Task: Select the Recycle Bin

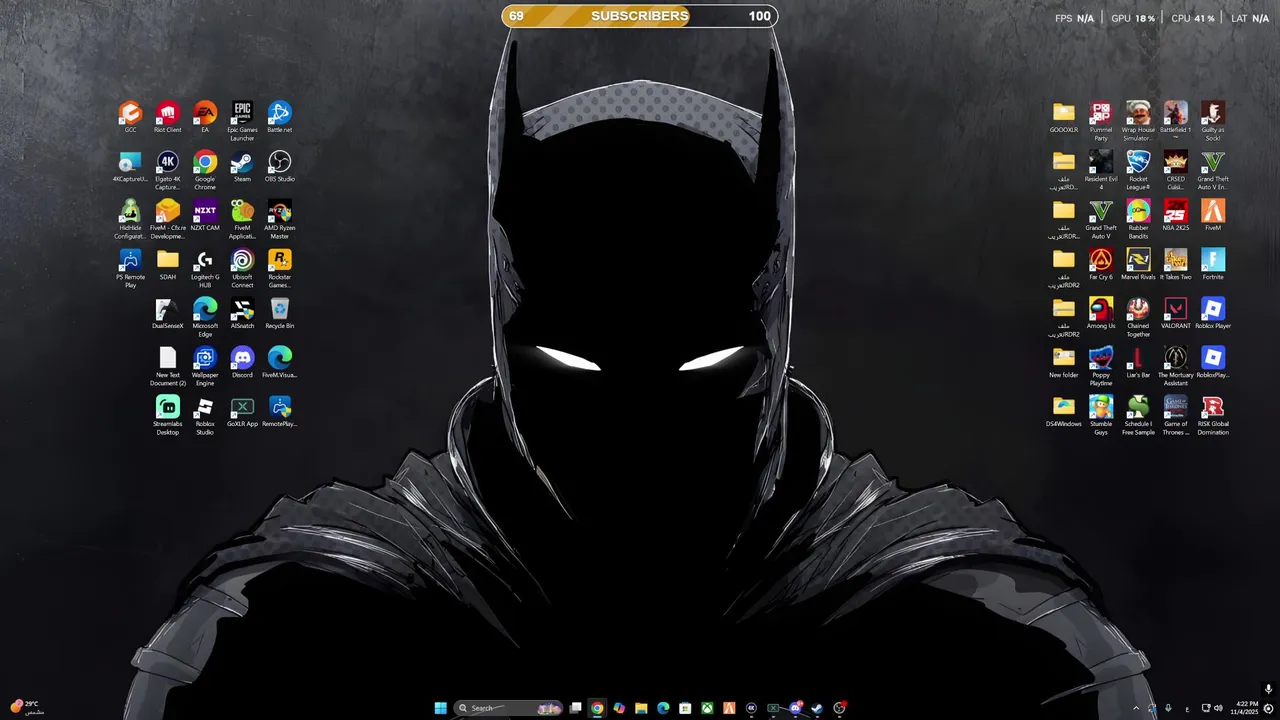Action: [x=280, y=314]
